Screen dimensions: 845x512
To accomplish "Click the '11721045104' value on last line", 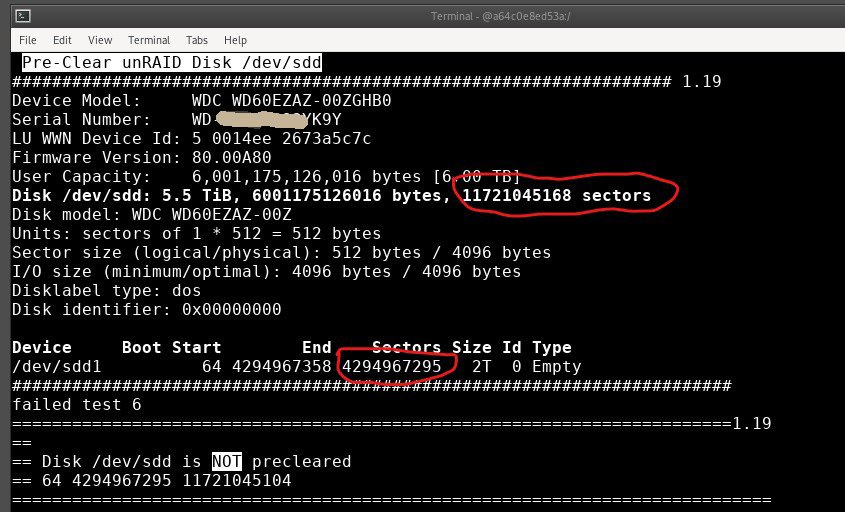I will (x=237, y=480).
